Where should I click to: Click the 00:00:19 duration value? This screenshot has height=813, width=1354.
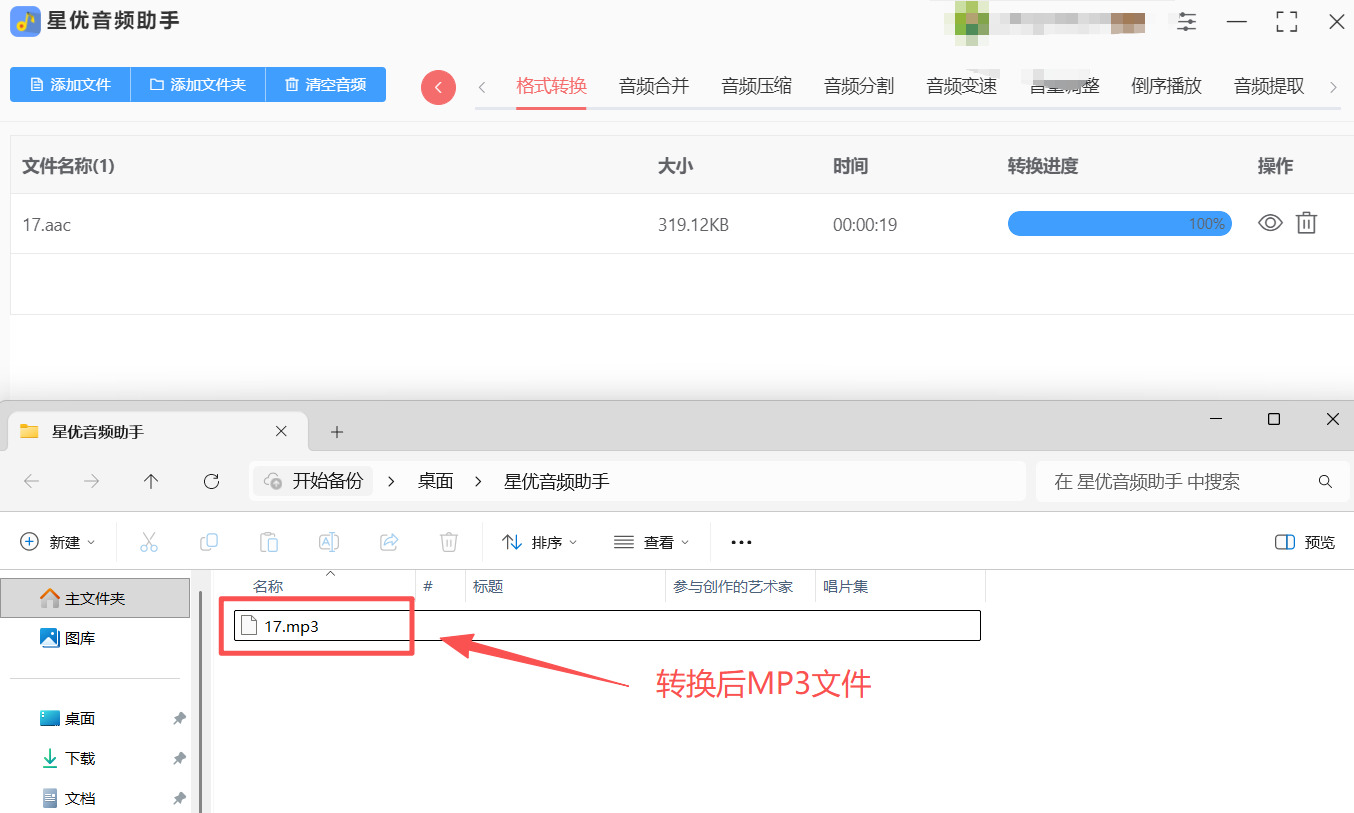(x=865, y=225)
